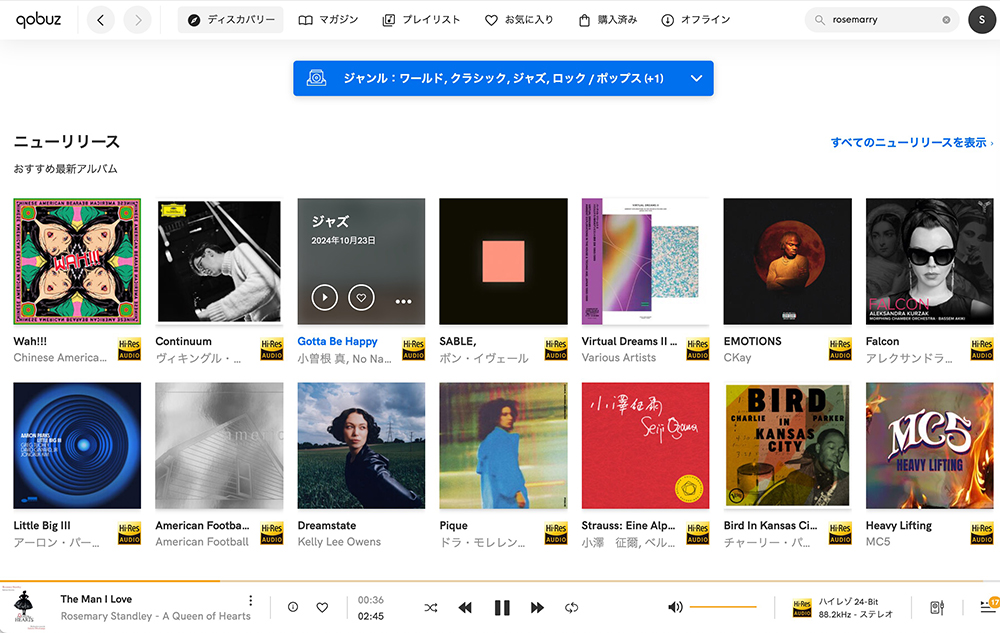Open the Little Big III album cover
The image size is (1000, 633).
click(77, 446)
